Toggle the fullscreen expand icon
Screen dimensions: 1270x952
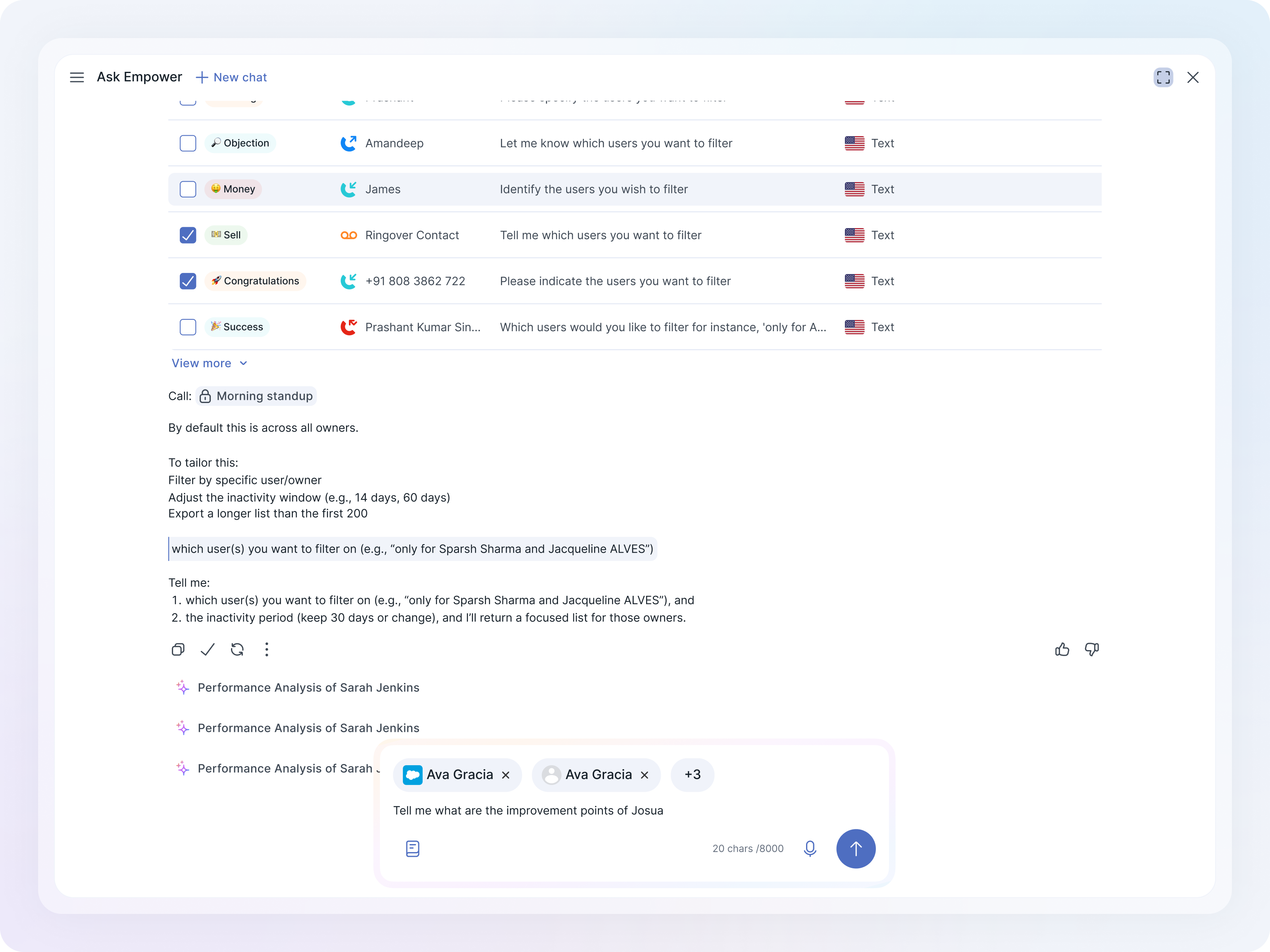click(1163, 77)
